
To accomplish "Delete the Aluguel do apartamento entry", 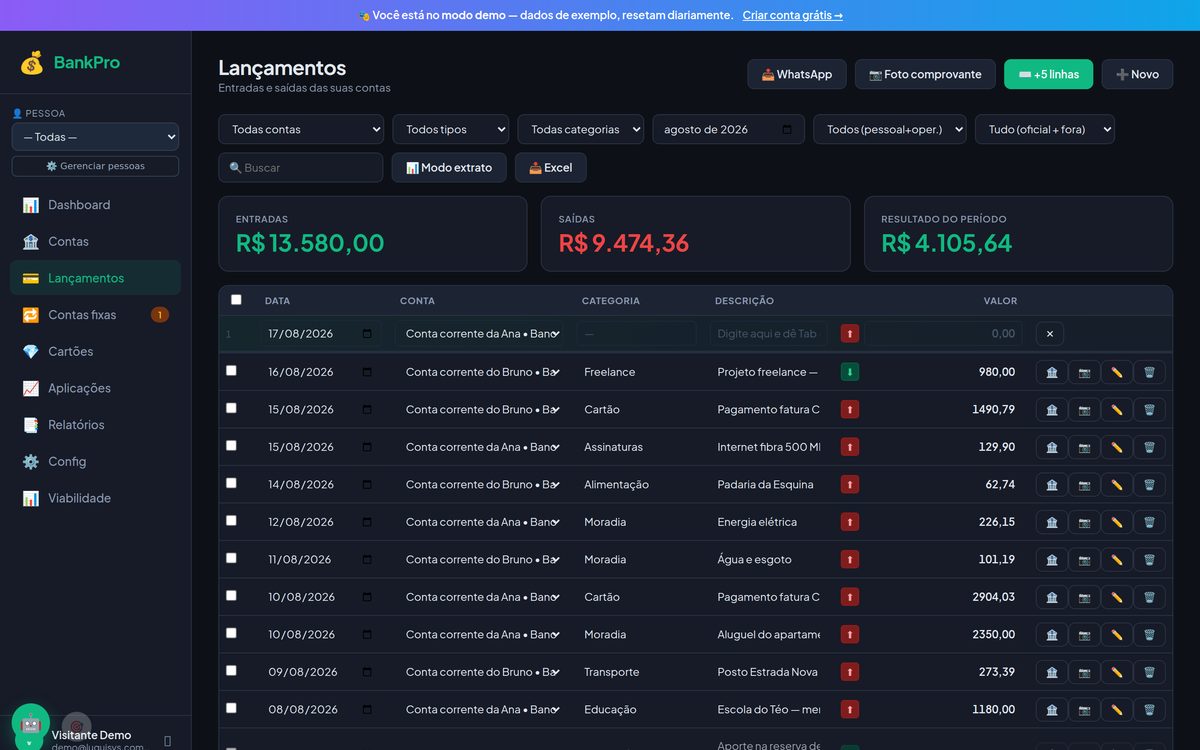I will click(1149, 635).
